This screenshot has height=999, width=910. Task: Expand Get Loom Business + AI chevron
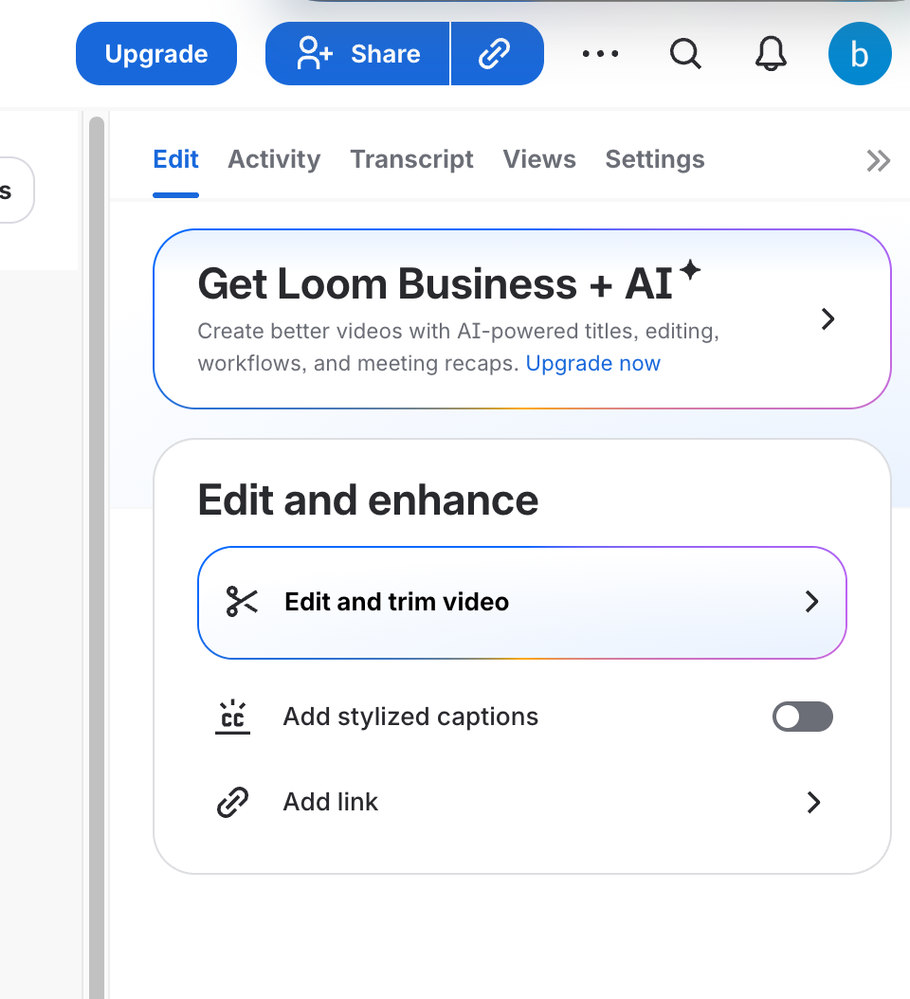tap(828, 319)
